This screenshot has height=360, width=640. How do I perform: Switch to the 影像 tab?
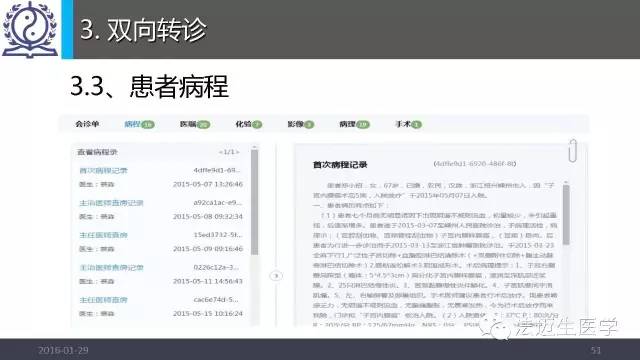pyautogui.click(x=300, y=124)
